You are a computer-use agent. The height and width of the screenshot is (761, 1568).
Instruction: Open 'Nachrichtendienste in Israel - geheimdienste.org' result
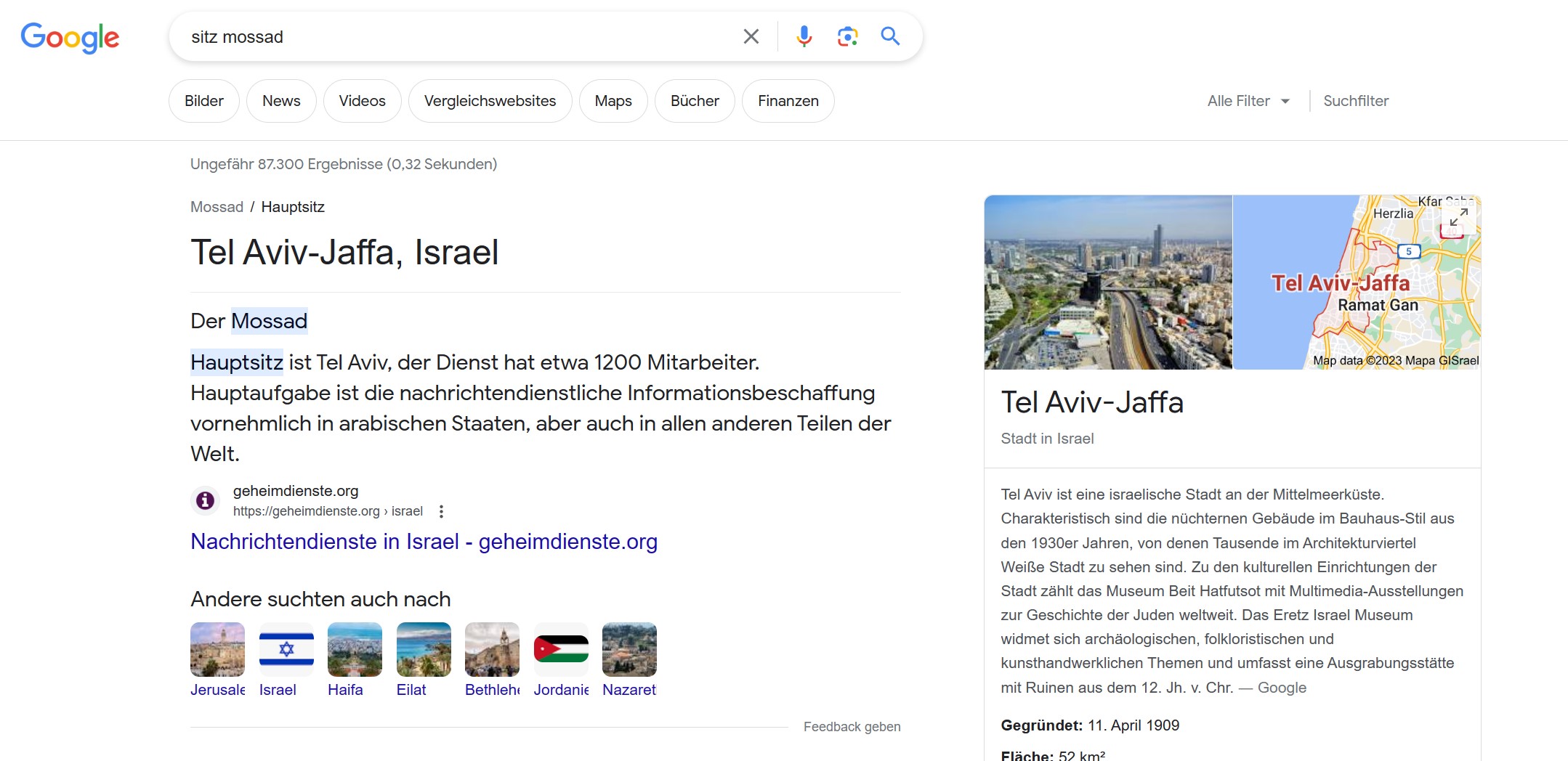coord(424,542)
